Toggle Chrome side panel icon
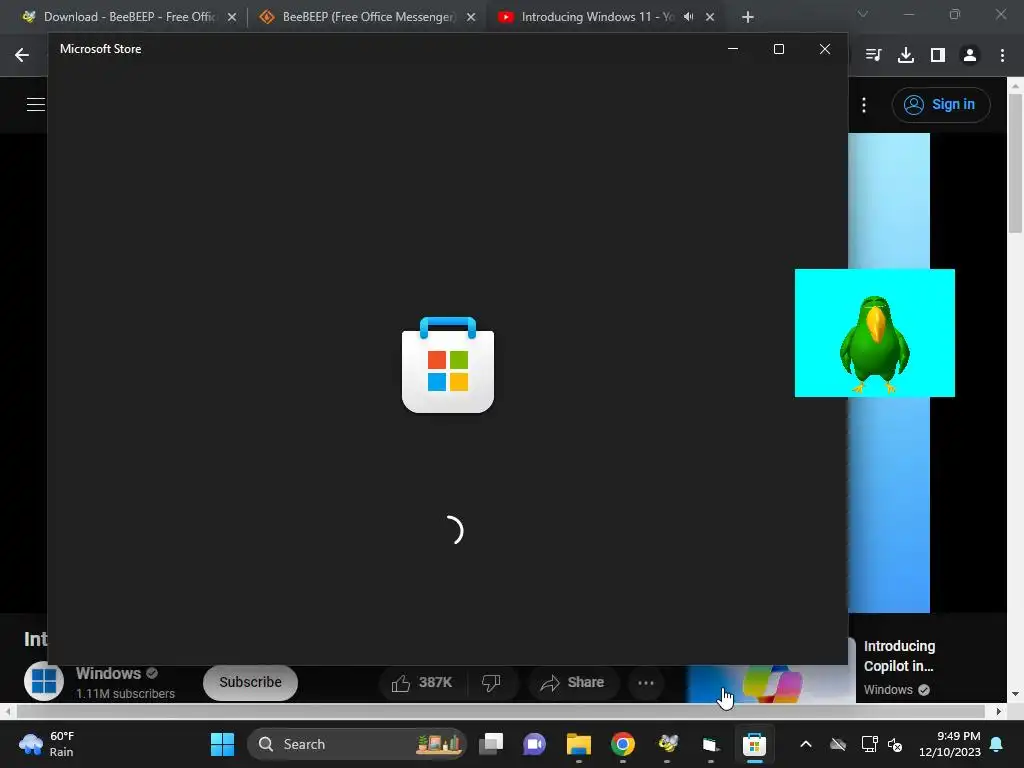1024x768 pixels. (x=938, y=55)
